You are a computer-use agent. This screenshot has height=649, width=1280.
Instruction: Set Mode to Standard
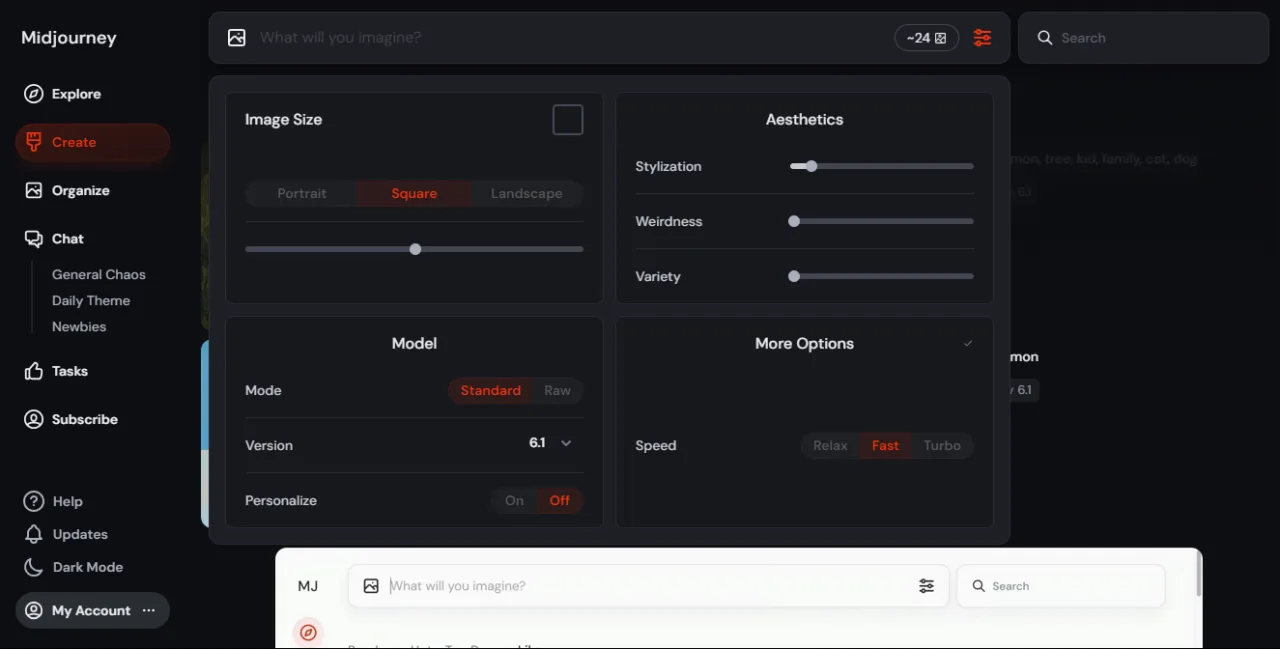tap(490, 390)
